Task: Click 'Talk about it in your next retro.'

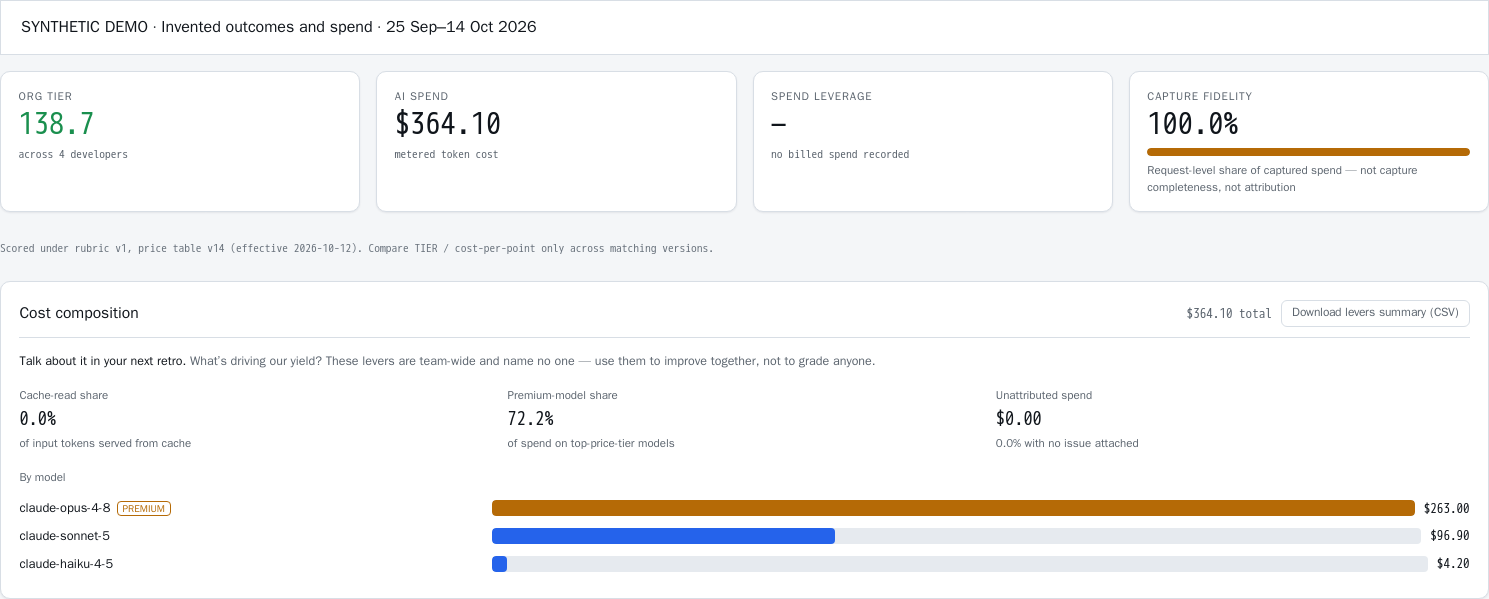Action: coord(102,361)
